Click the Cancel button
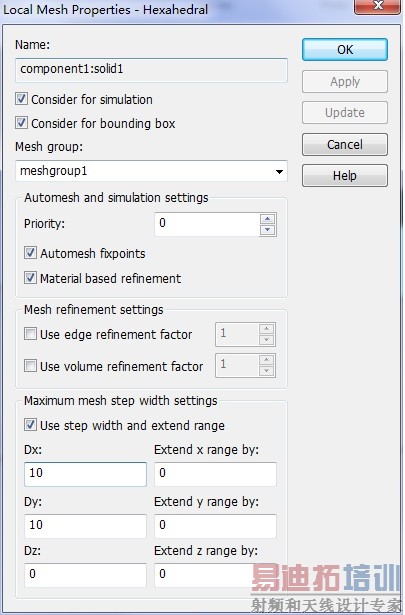This screenshot has width=405, height=615. [345, 144]
